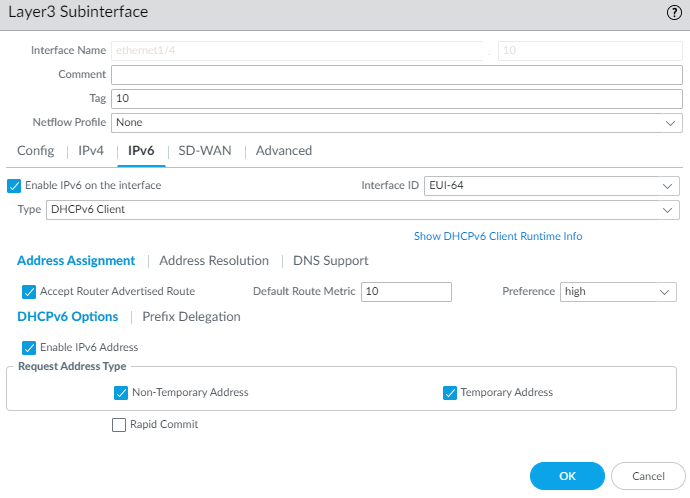Disable the Enable IPv6 Address checkbox
The height and width of the screenshot is (498, 690).
click(x=29, y=348)
